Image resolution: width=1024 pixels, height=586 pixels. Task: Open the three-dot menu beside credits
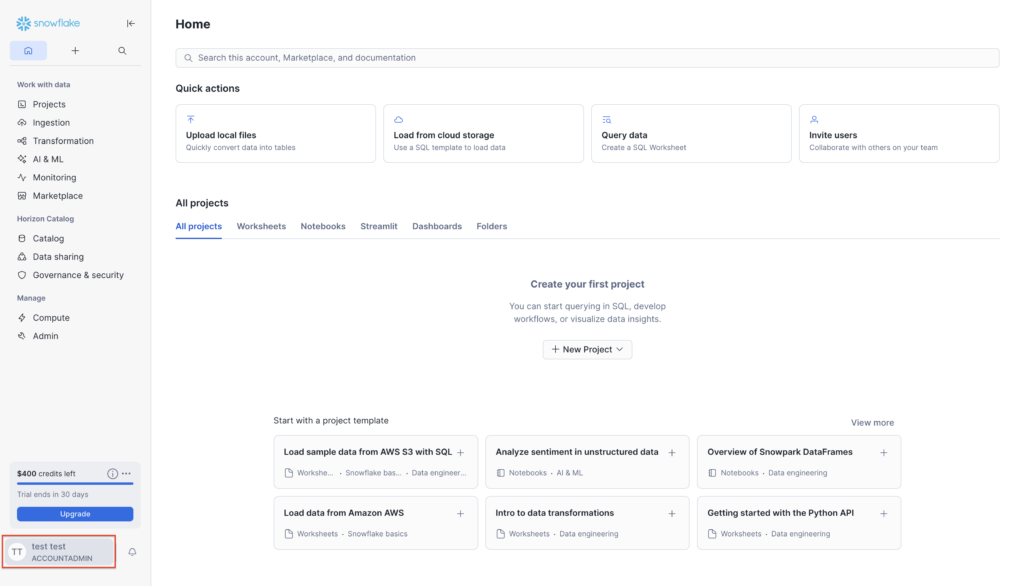pos(126,473)
